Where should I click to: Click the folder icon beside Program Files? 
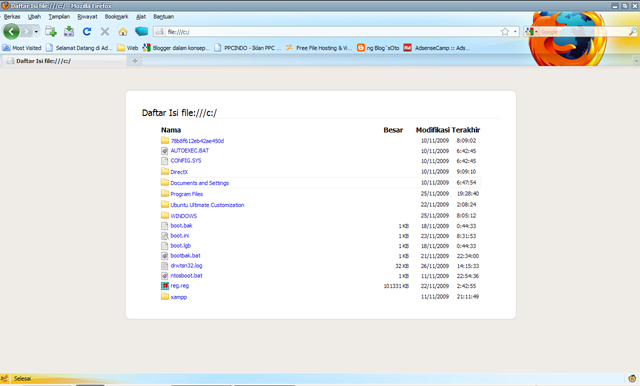point(164,193)
